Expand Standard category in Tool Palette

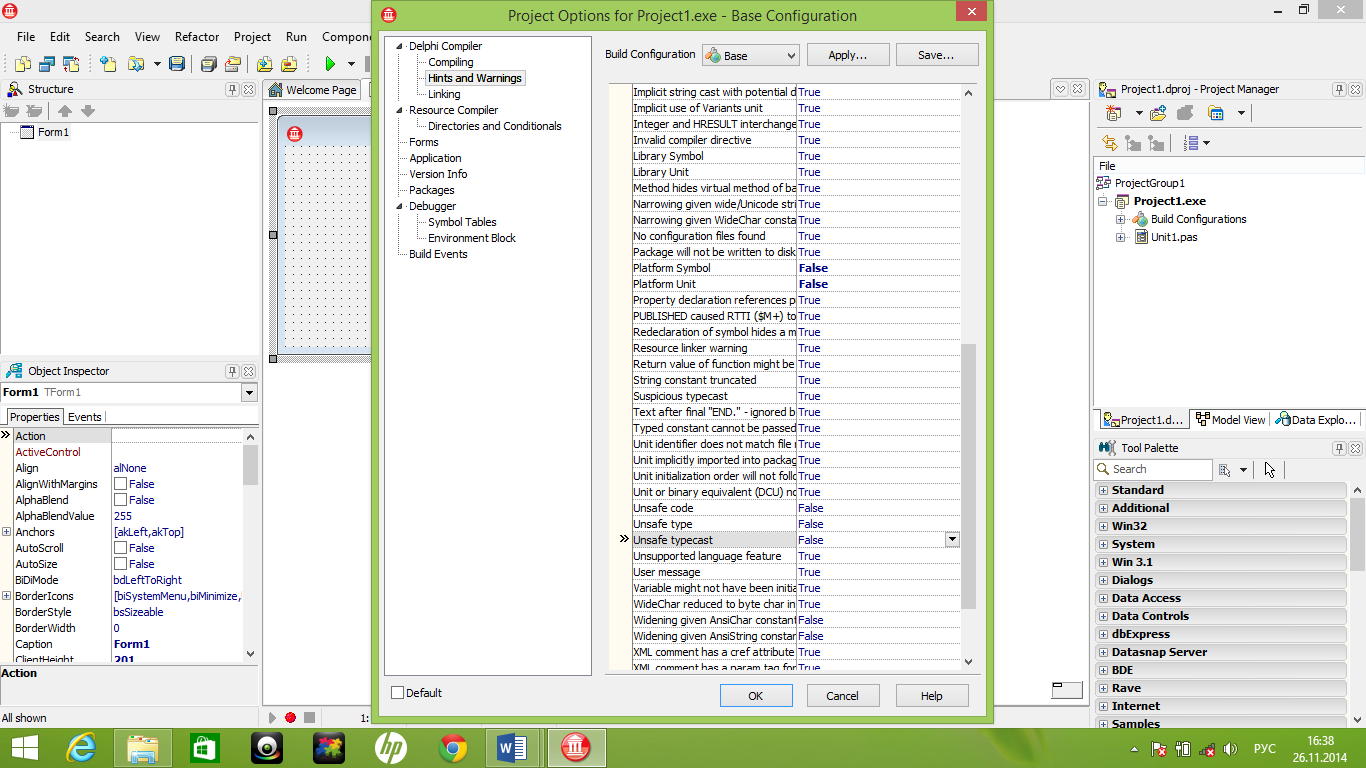click(1104, 490)
